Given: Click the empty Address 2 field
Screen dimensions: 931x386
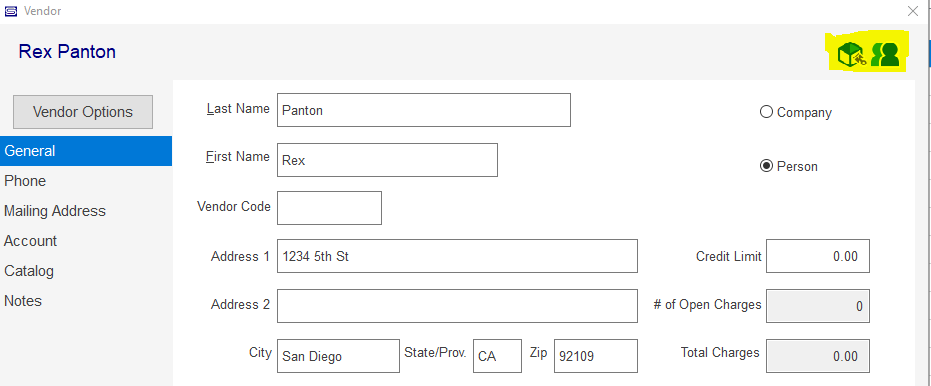Looking at the screenshot, I should coord(457,306).
